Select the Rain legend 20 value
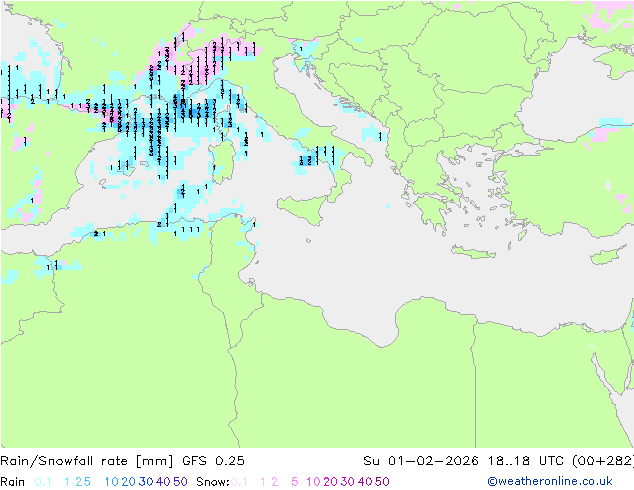This screenshot has width=634, height=490. click(129, 482)
